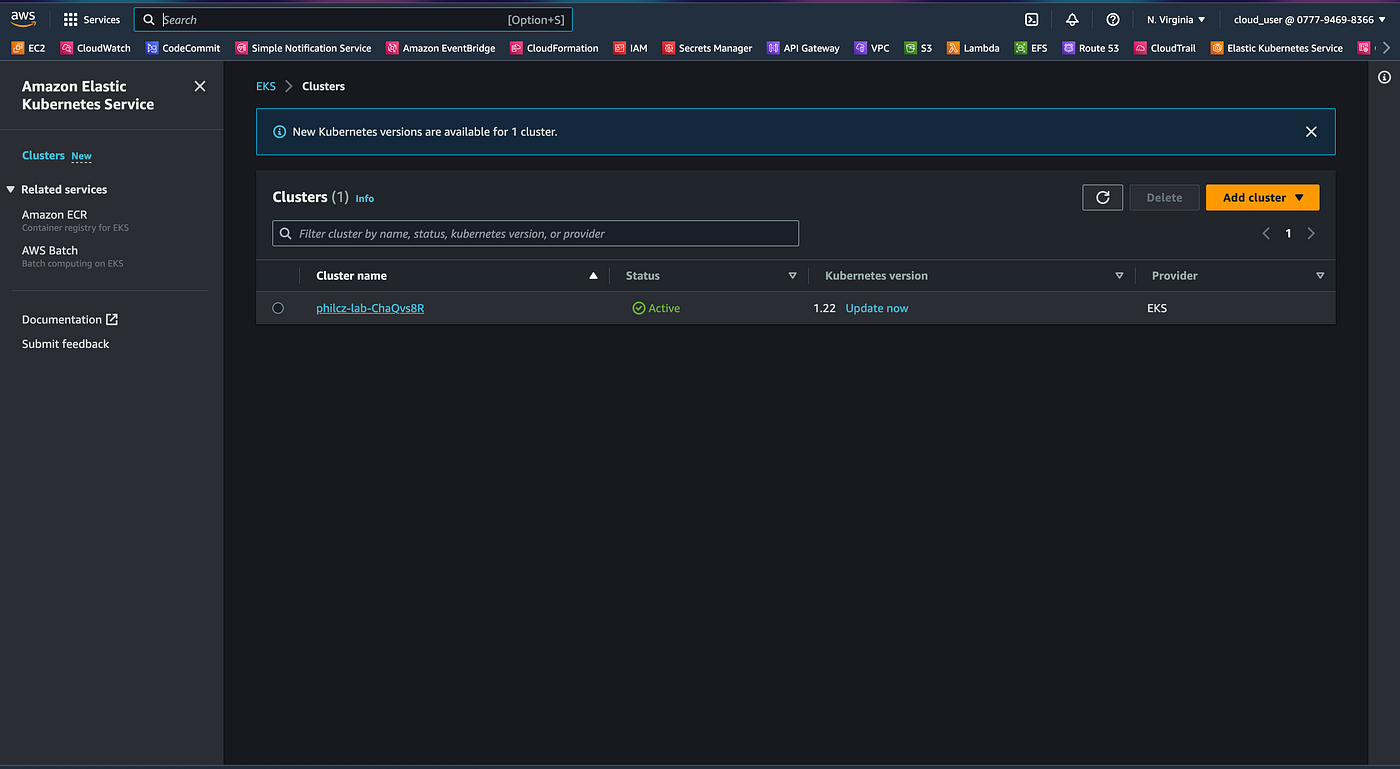This screenshot has width=1400, height=769.
Task: Click Update now for version 1.22
Action: pyautogui.click(x=877, y=308)
